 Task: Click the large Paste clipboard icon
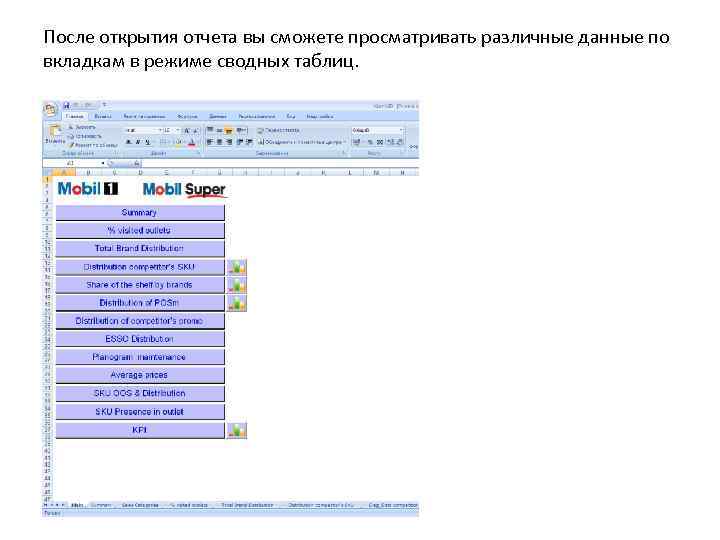[x=55, y=131]
